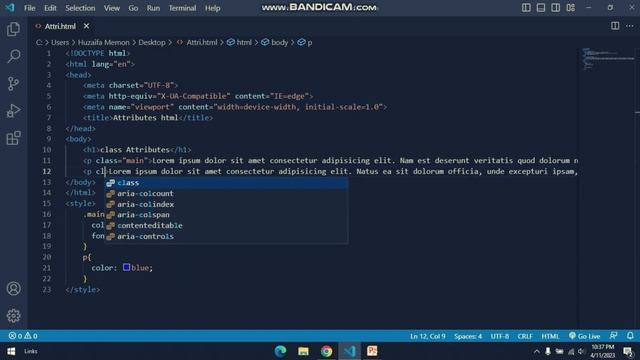Open Windows Start menu

tap(11, 351)
